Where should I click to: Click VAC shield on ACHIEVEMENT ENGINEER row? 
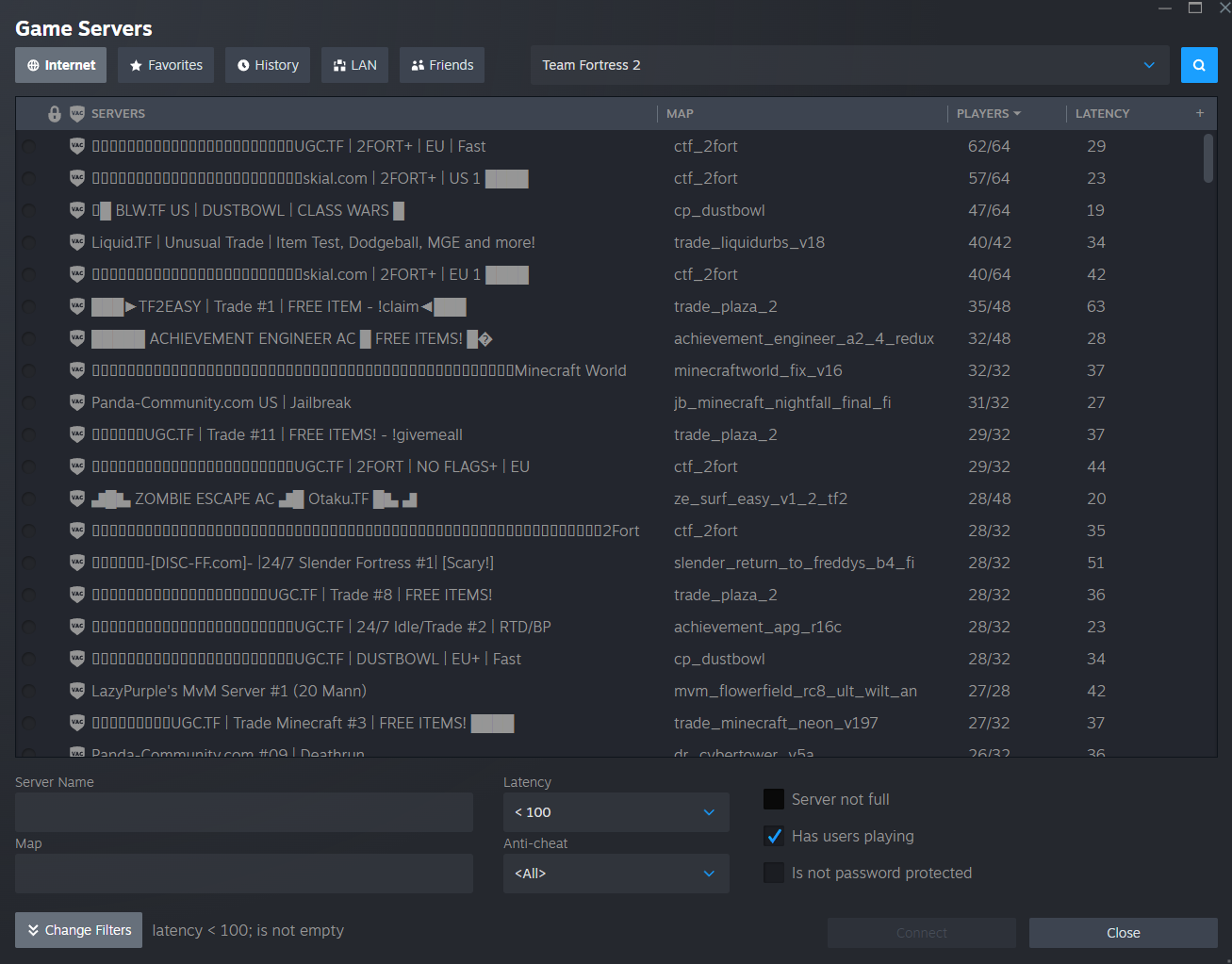point(77,338)
